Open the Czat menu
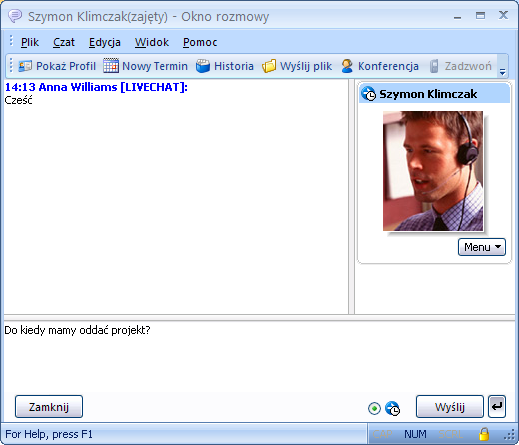This screenshot has width=519, height=445. click(x=64, y=42)
